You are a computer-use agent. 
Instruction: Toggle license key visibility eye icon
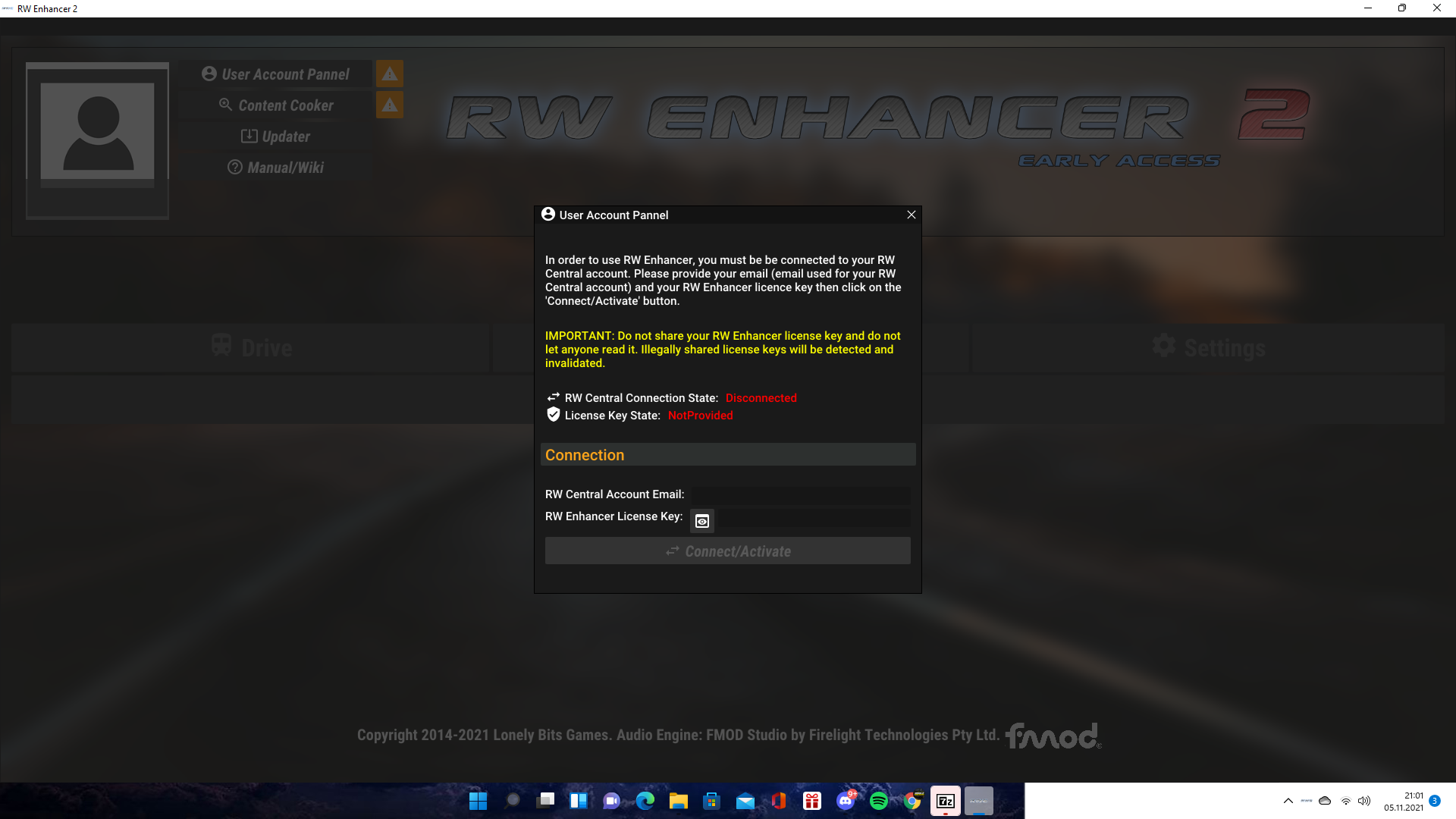pyautogui.click(x=702, y=521)
